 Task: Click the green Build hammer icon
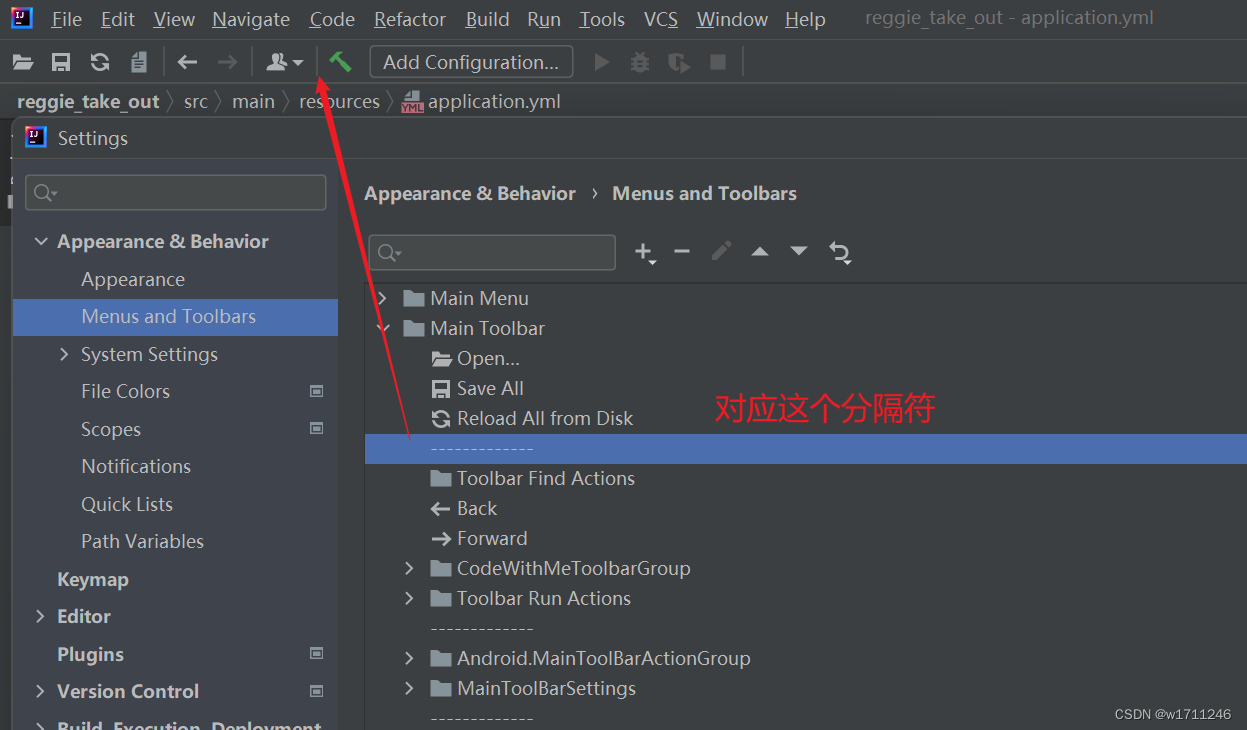(340, 62)
